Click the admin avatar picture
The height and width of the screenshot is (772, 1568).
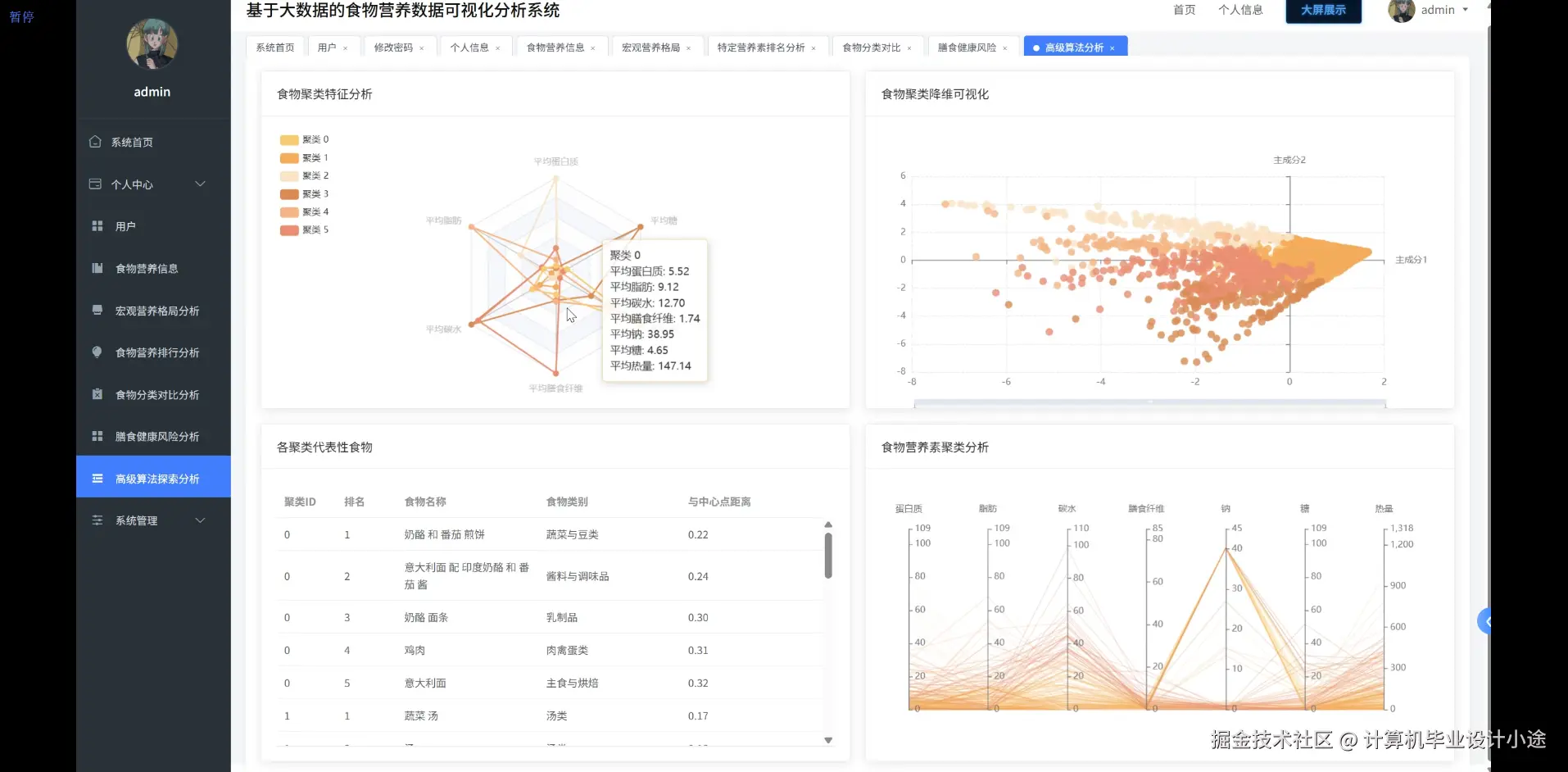click(1400, 10)
